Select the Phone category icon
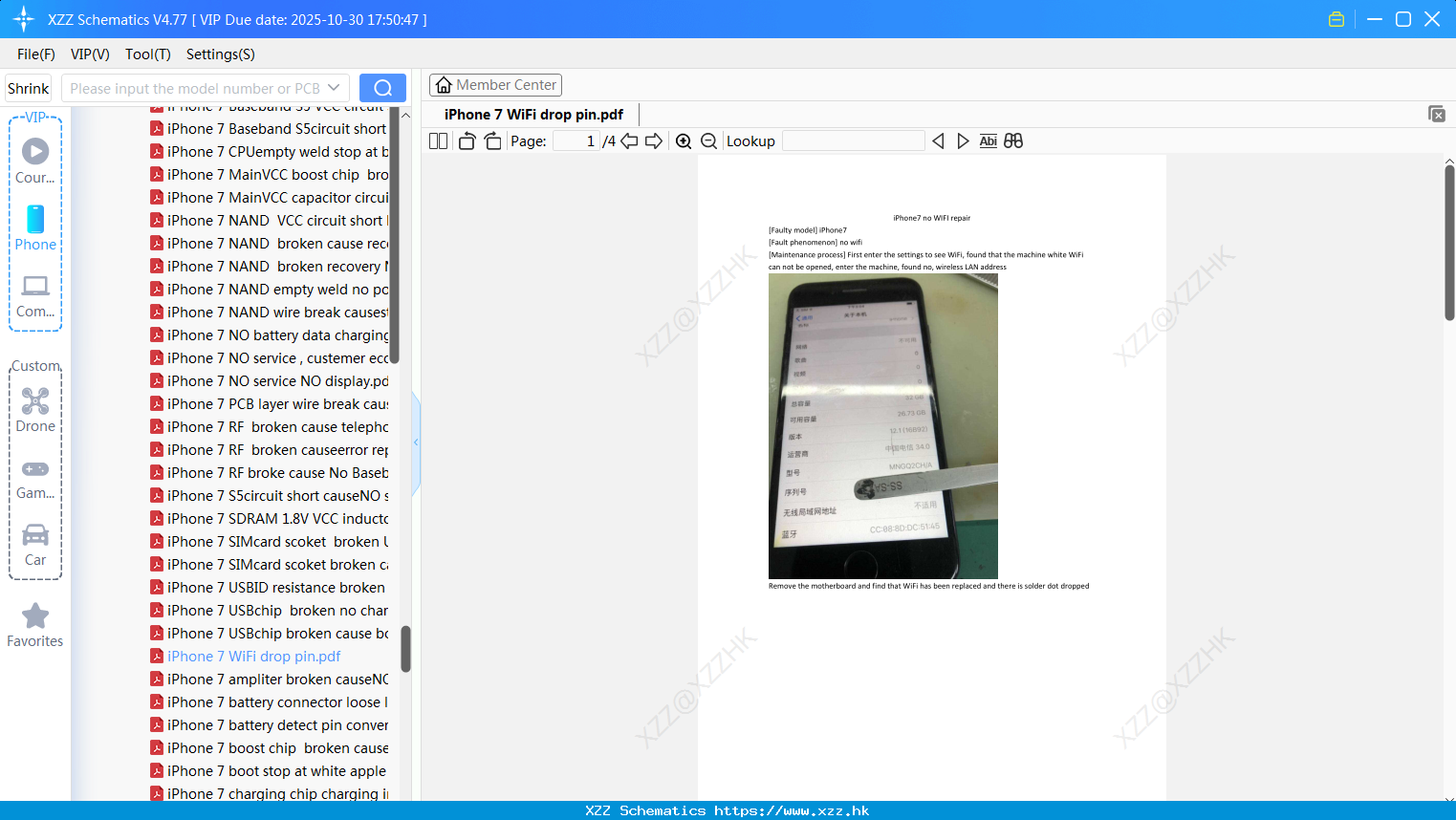Viewport: 1456px width, 820px height. pos(35,228)
